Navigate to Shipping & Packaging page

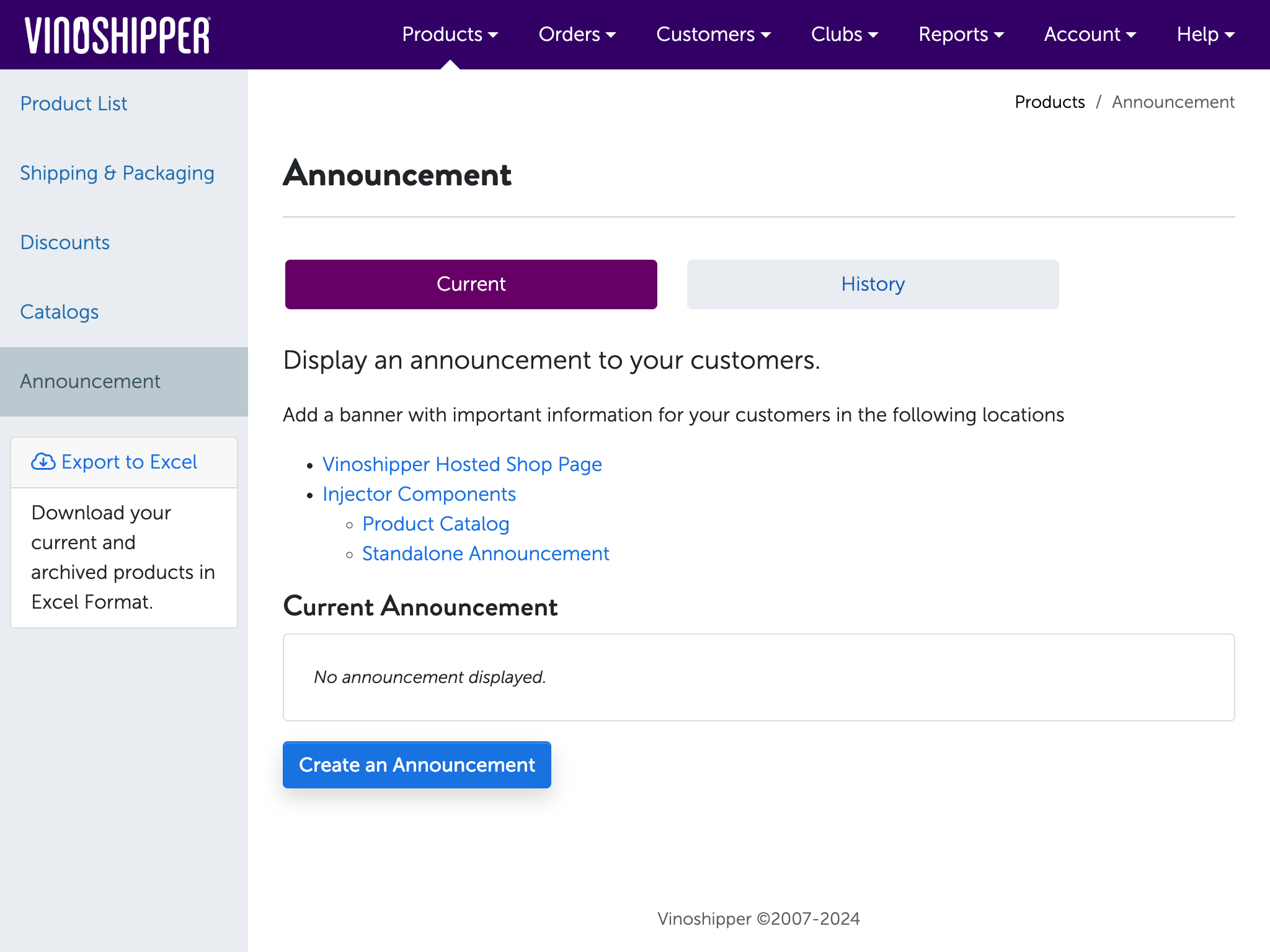(x=117, y=172)
